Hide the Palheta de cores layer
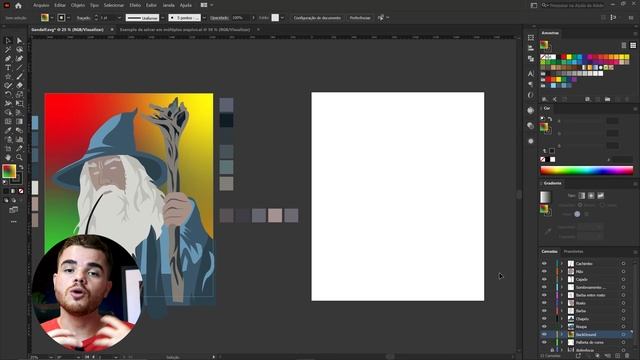This screenshot has height=360, width=640. 544,342
